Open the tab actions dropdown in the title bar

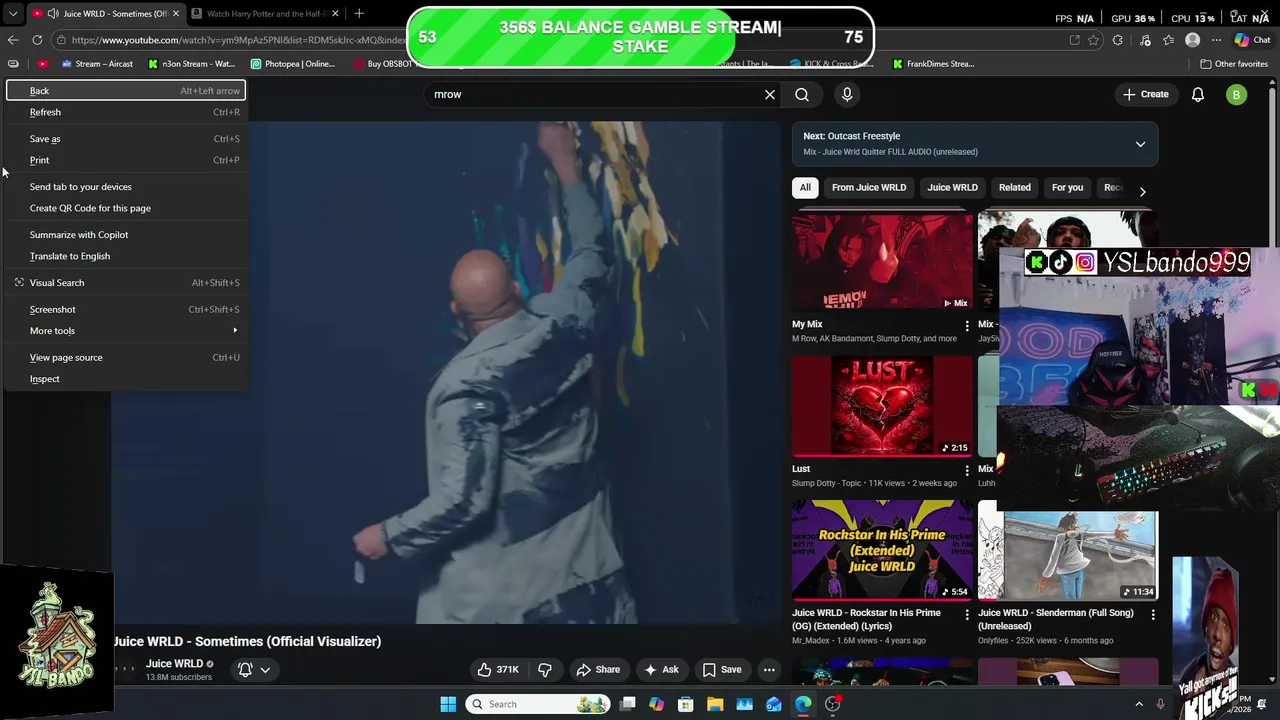13,14
